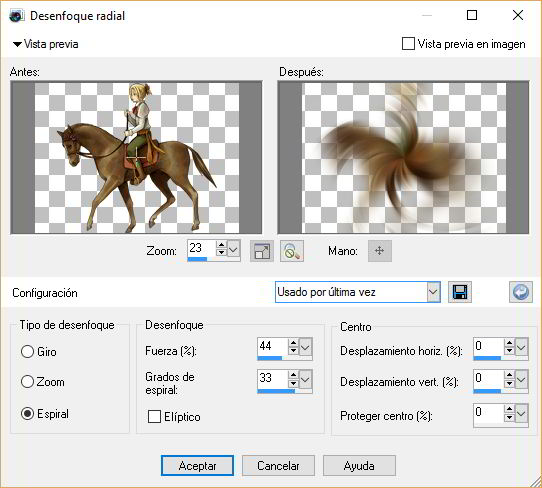542x488 pixels.
Task: Click the Proteger centro value field
Action: [488, 412]
